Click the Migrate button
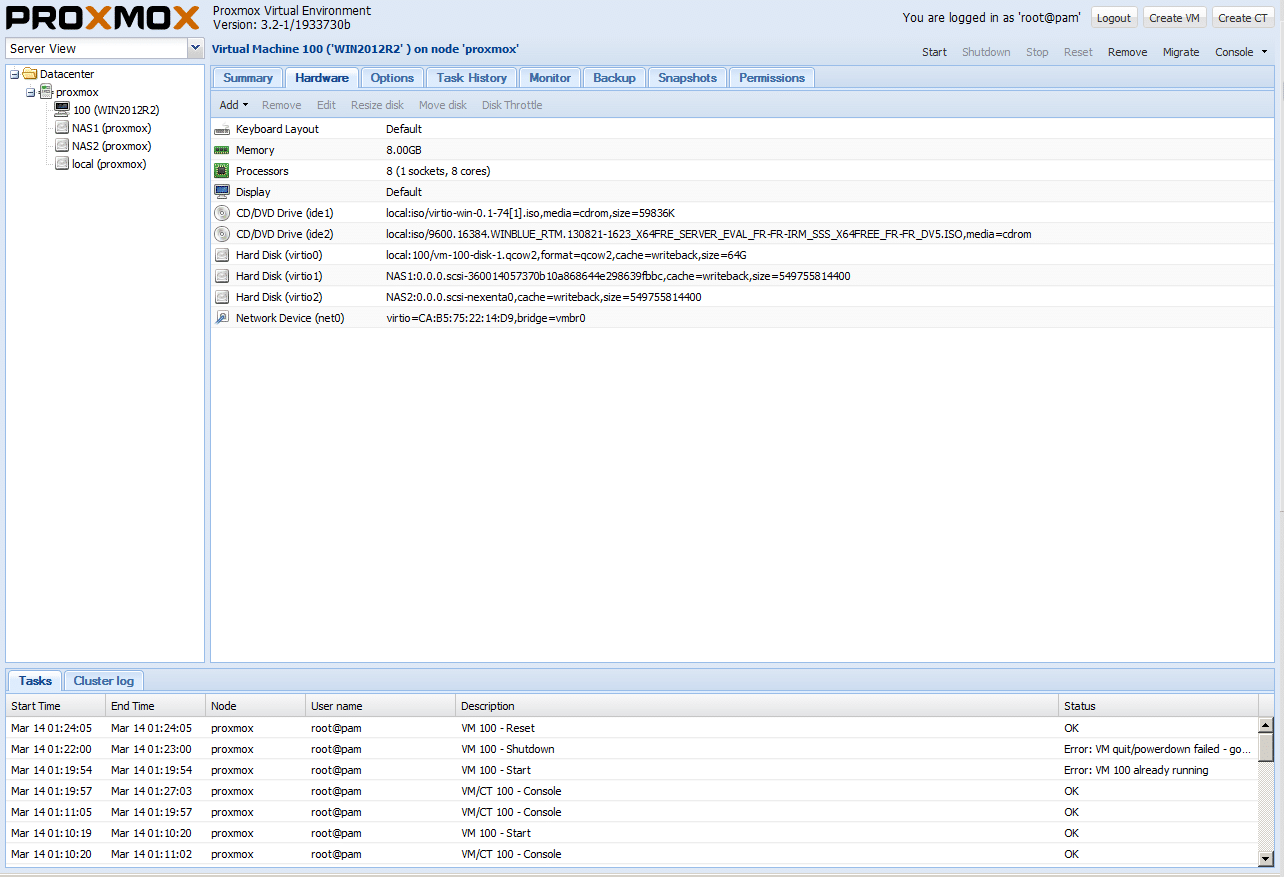The height and width of the screenshot is (877, 1284). pyautogui.click(x=1181, y=52)
